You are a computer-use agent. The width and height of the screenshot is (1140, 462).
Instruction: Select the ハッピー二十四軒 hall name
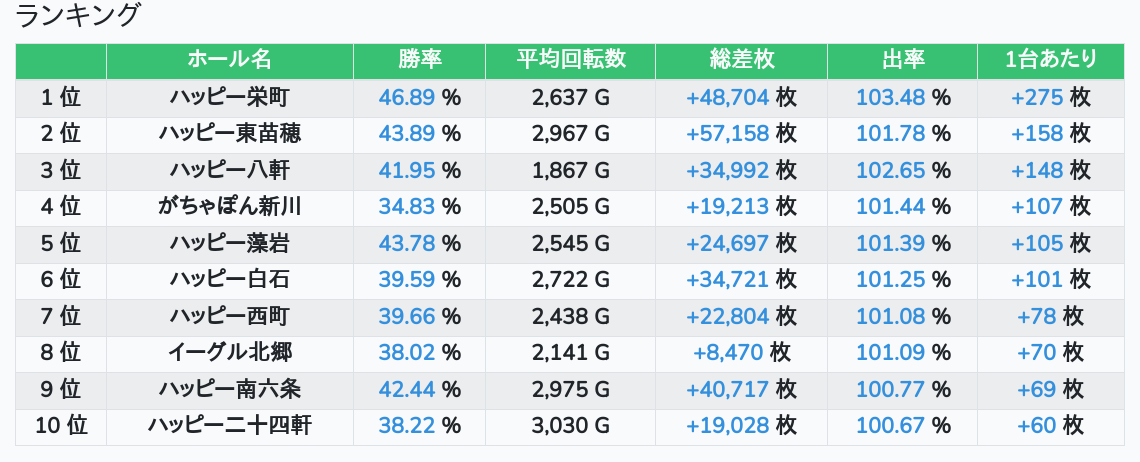pyautogui.click(x=229, y=425)
